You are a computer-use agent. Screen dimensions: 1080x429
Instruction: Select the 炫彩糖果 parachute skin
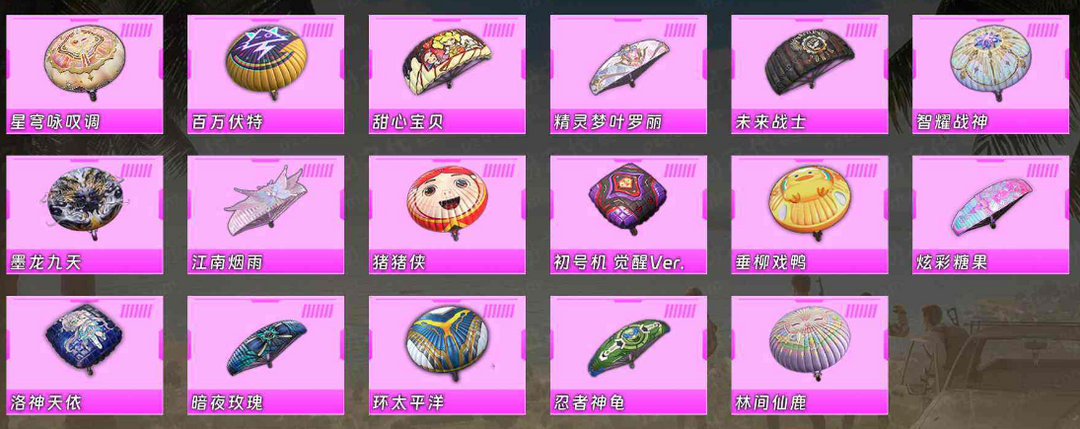(x=990, y=215)
